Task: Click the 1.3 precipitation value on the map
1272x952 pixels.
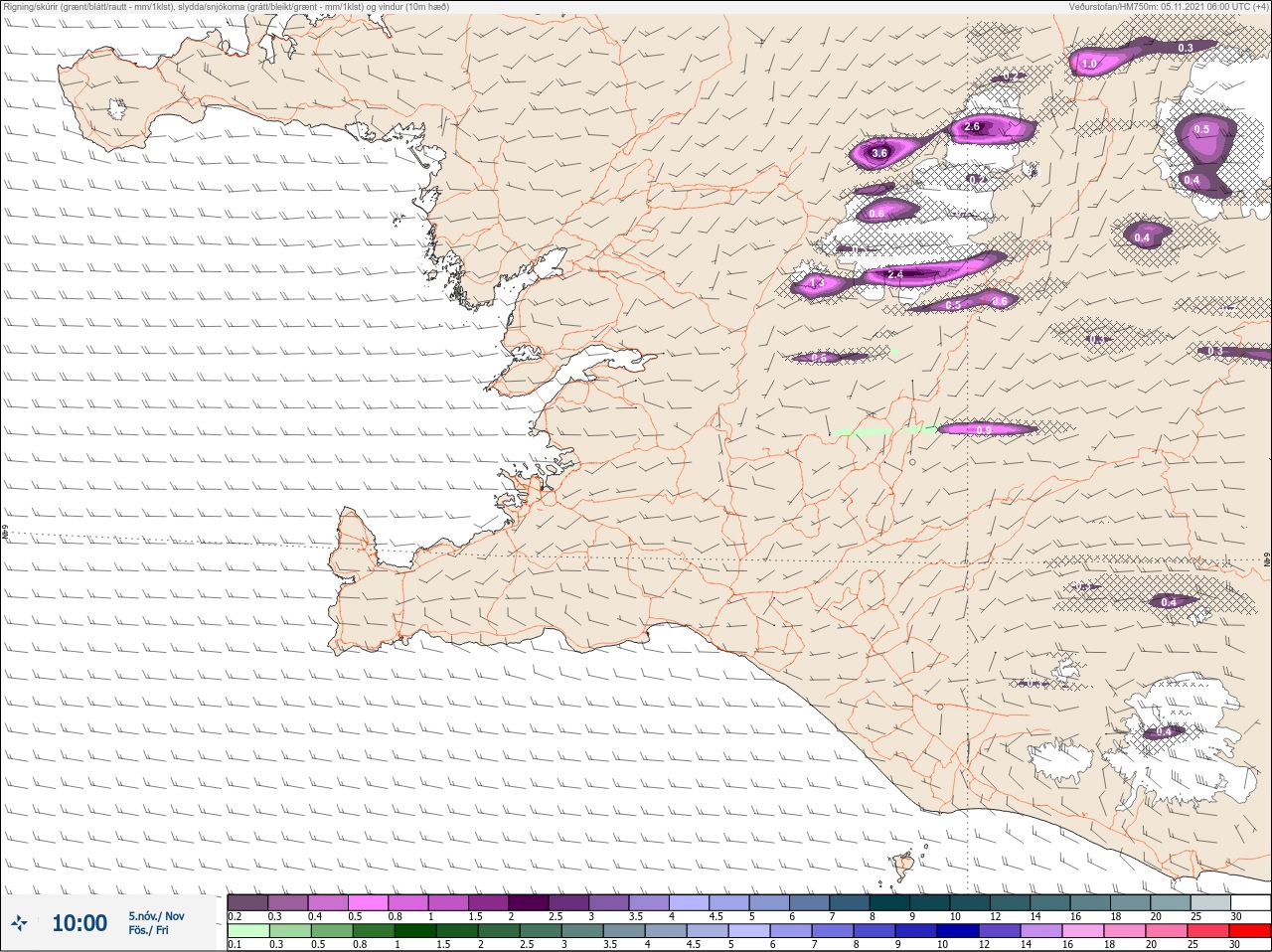Action: (x=817, y=283)
